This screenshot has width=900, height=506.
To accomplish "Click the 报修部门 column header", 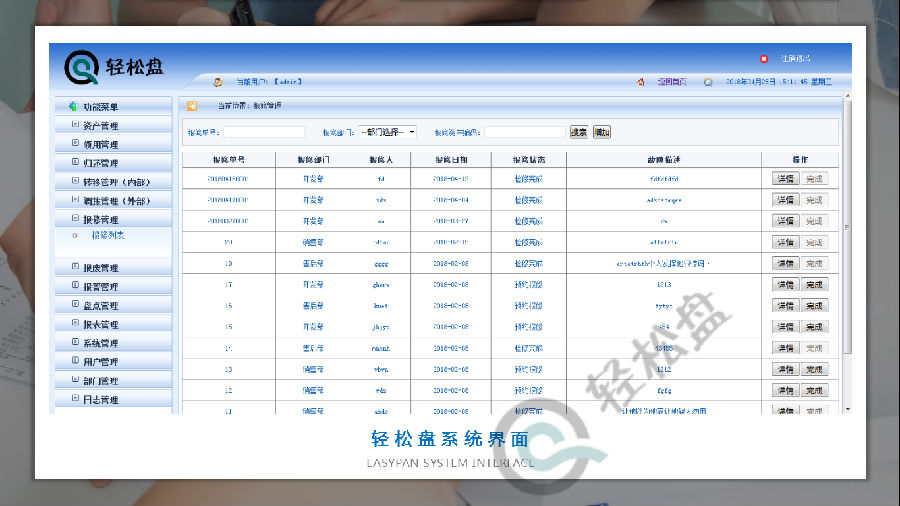I will (313, 159).
